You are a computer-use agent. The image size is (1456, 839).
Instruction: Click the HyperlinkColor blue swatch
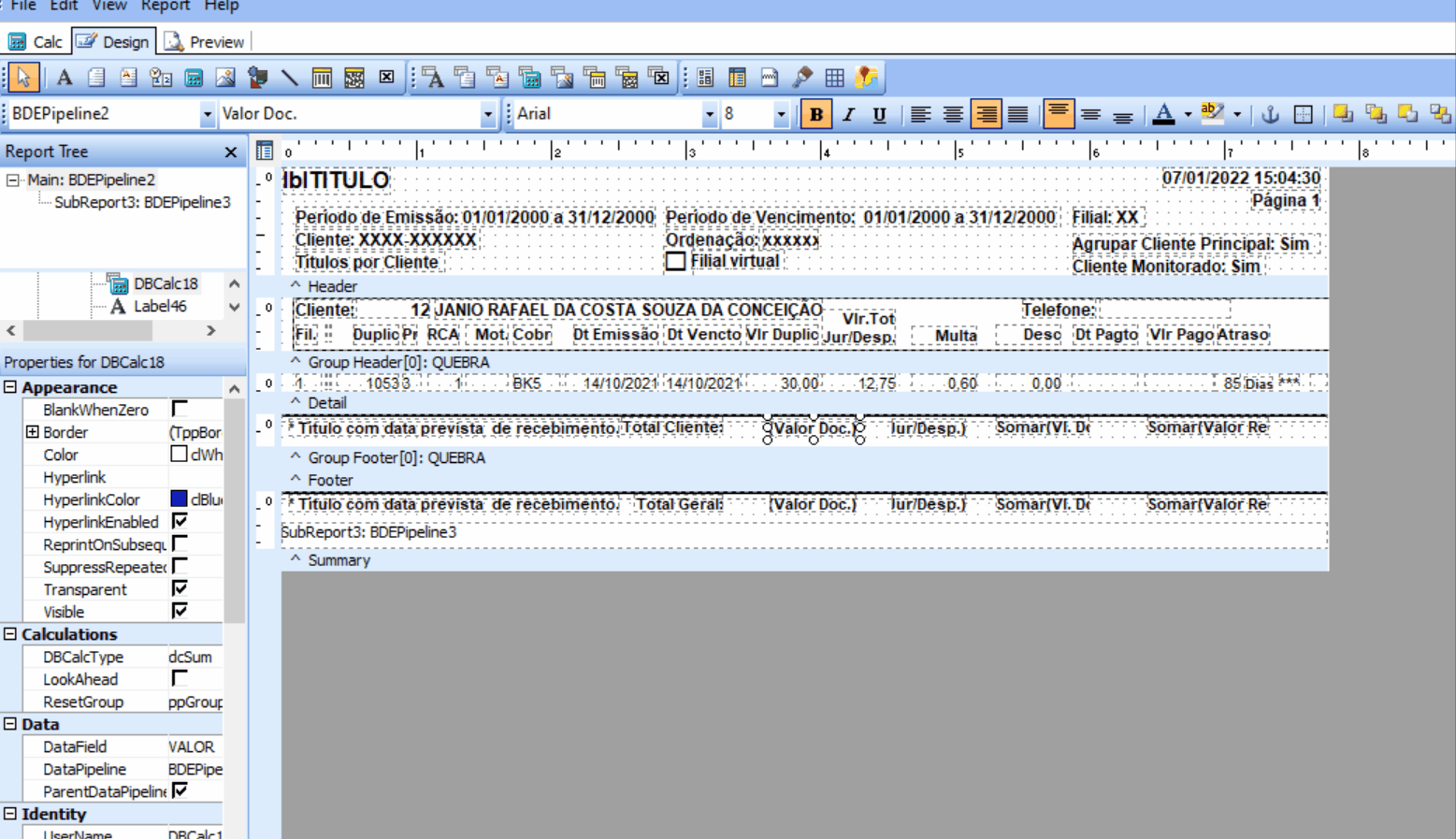(x=179, y=499)
